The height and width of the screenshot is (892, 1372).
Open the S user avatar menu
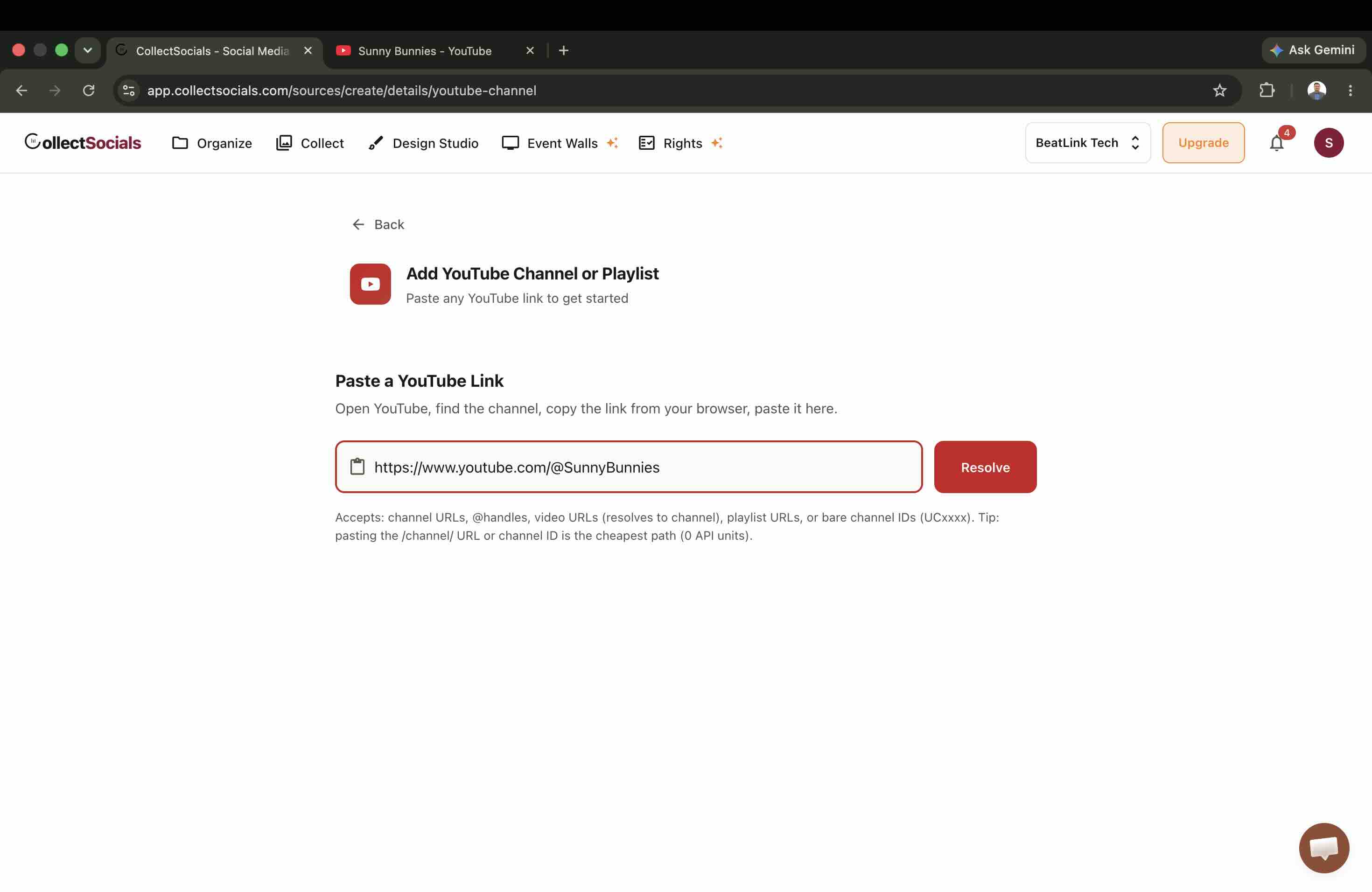[x=1328, y=142]
